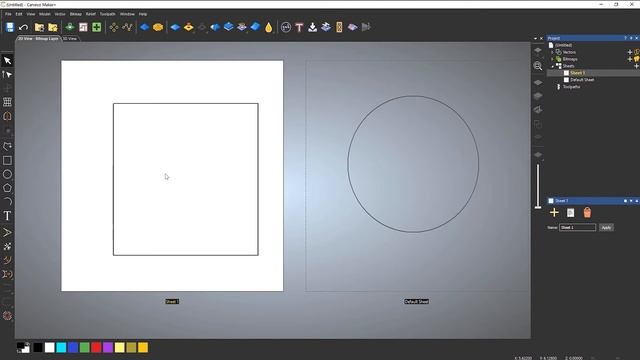This screenshot has height=360, width=640.
Task: Click the add icon on the Bitmaps row
Action: pyautogui.click(x=630, y=59)
